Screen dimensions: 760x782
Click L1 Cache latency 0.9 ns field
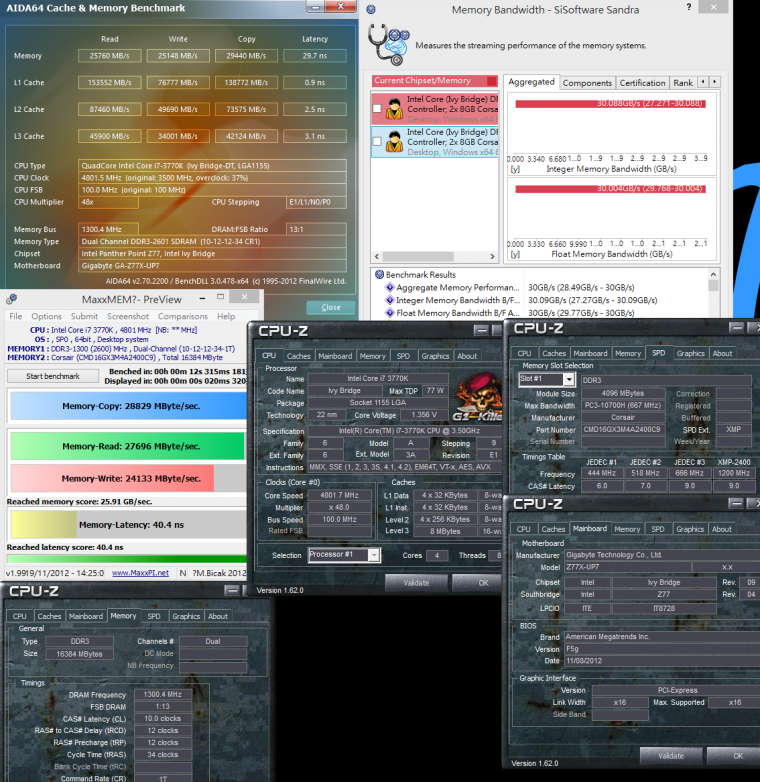pos(315,82)
